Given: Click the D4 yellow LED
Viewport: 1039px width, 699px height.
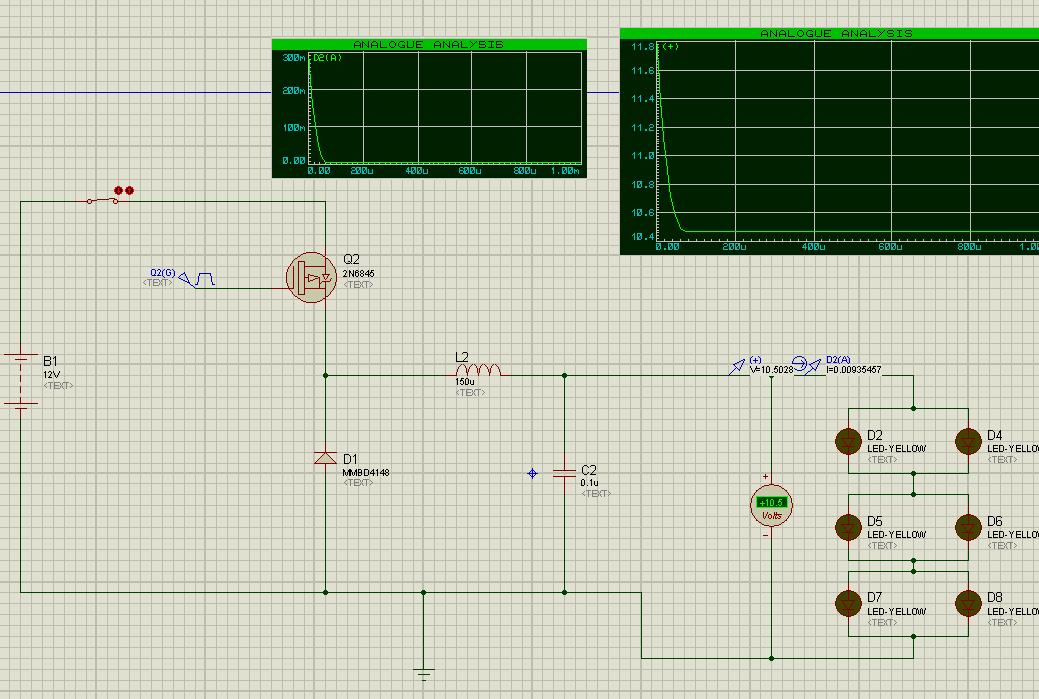Looking at the screenshot, I should click(x=968, y=441).
